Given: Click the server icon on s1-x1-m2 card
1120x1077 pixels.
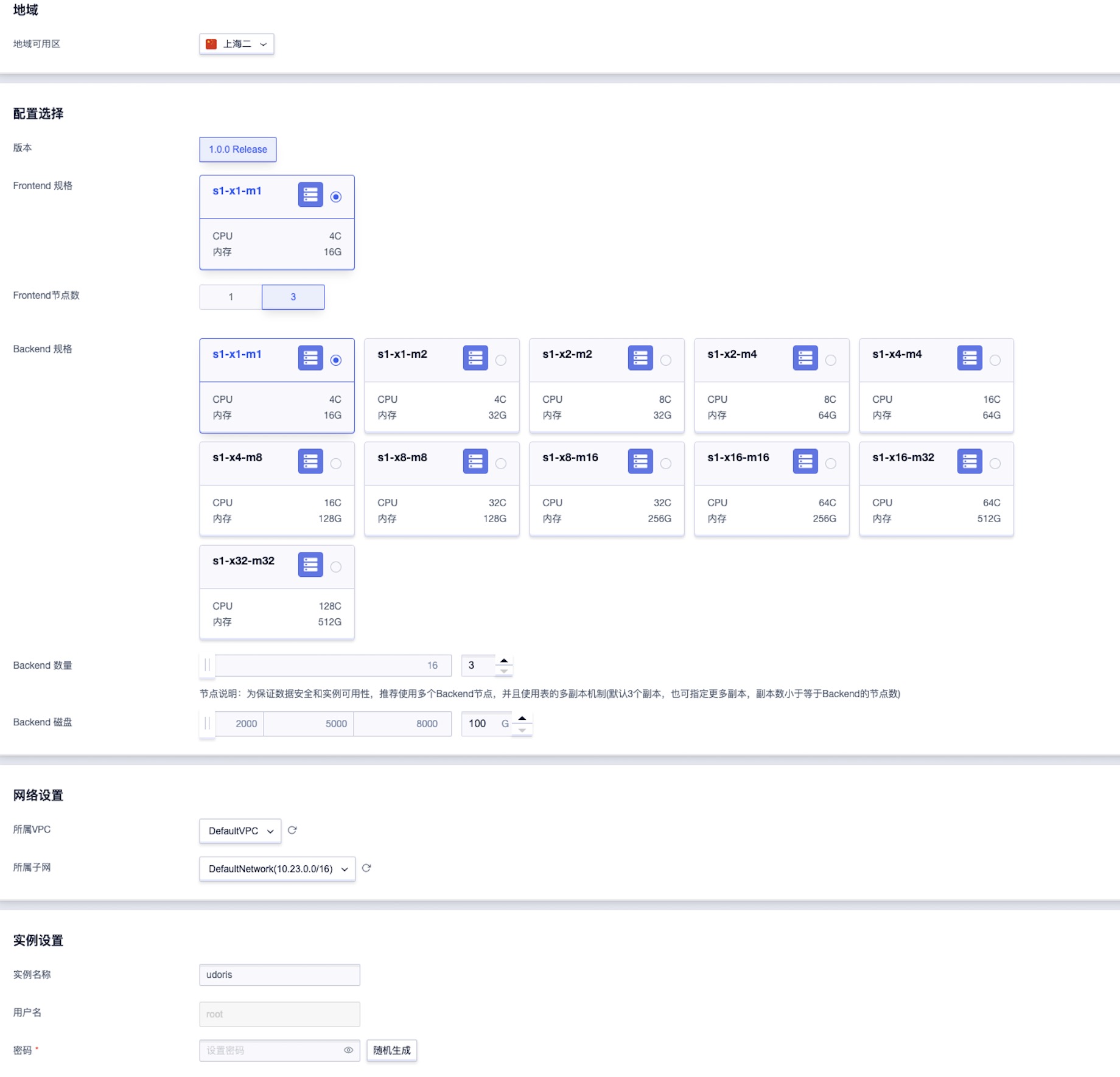Looking at the screenshot, I should coord(475,358).
